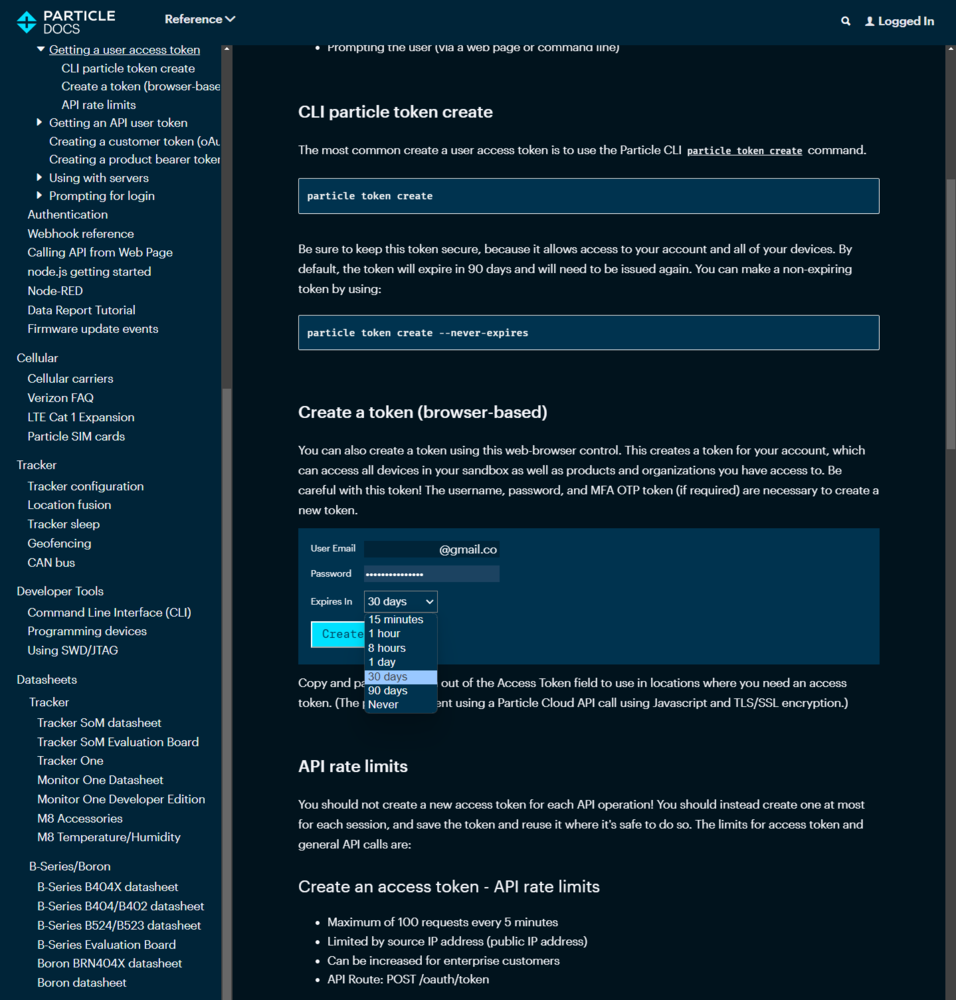Open B-Series B524/B523 datasheet
Image resolution: width=956 pixels, height=1000 pixels.
(119, 925)
